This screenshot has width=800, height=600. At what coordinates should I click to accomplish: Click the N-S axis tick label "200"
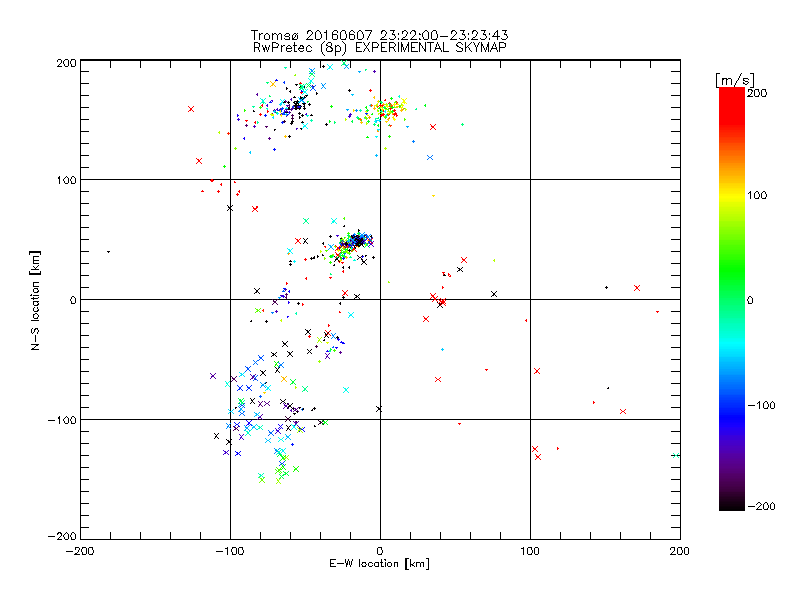click(66, 63)
